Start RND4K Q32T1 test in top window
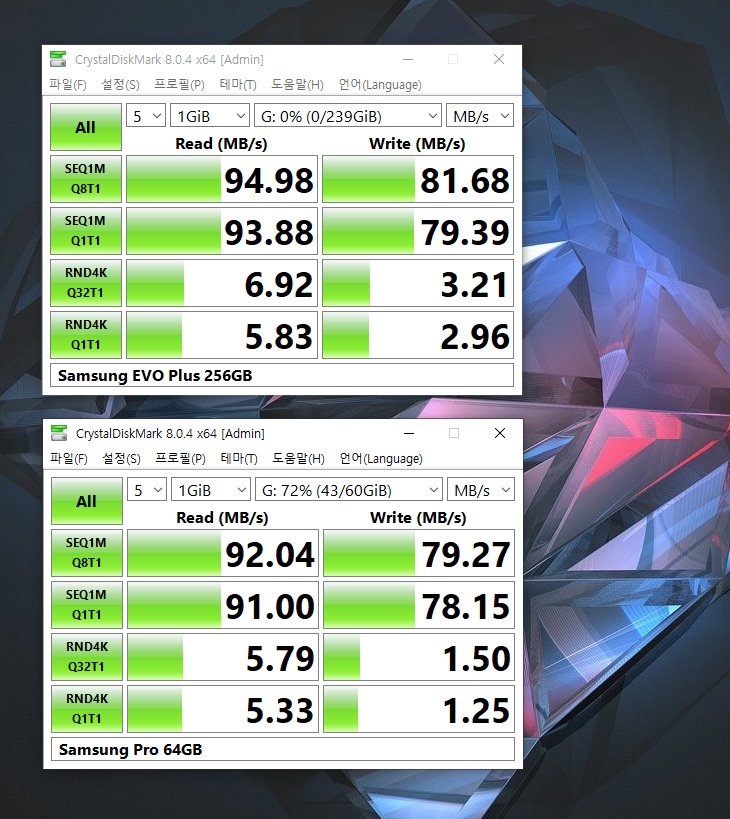 pos(86,283)
